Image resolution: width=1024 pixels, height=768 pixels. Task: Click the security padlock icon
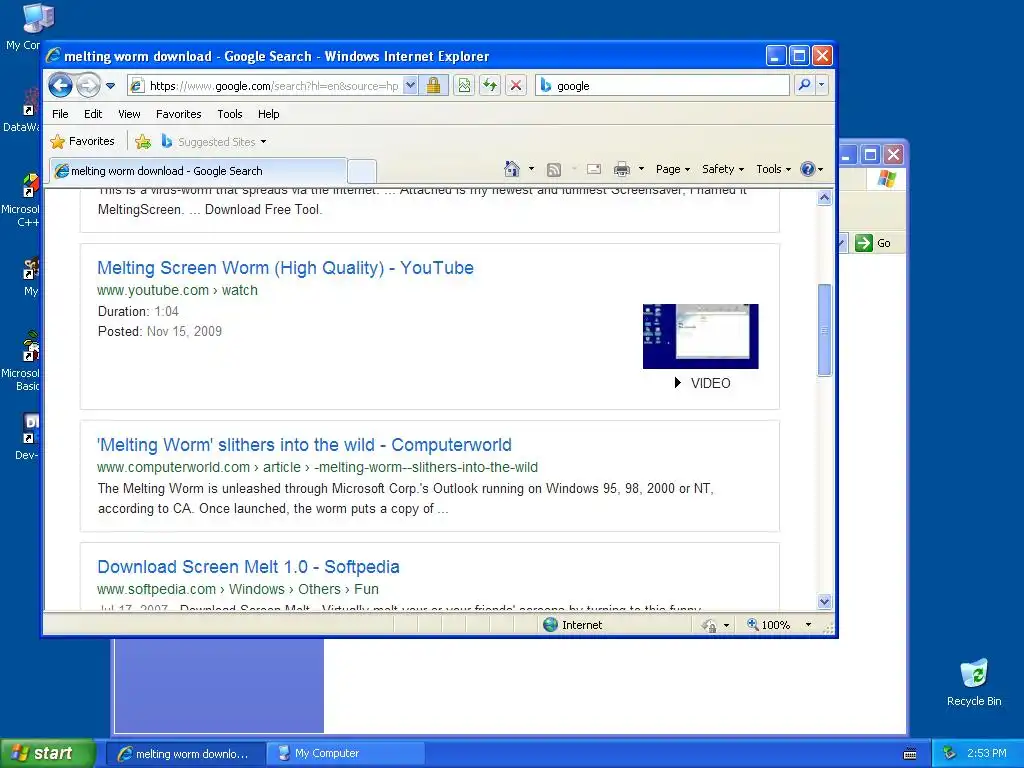[434, 86]
